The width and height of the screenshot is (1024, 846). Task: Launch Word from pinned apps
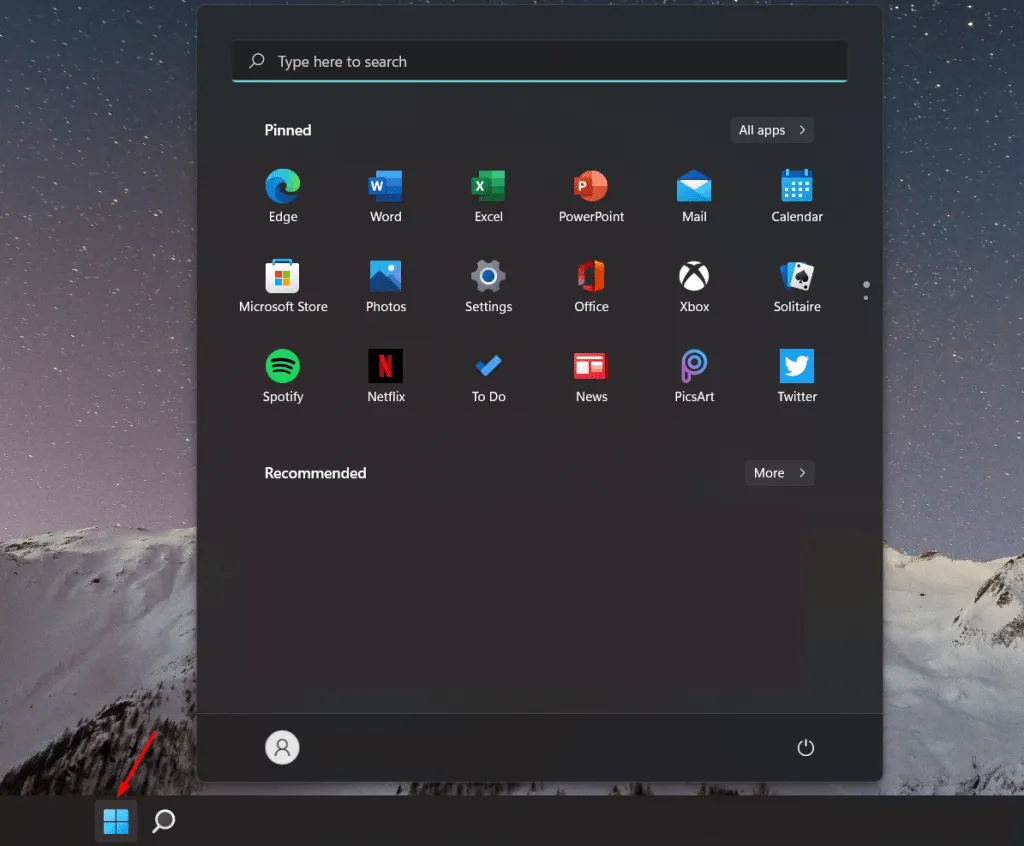coord(385,195)
